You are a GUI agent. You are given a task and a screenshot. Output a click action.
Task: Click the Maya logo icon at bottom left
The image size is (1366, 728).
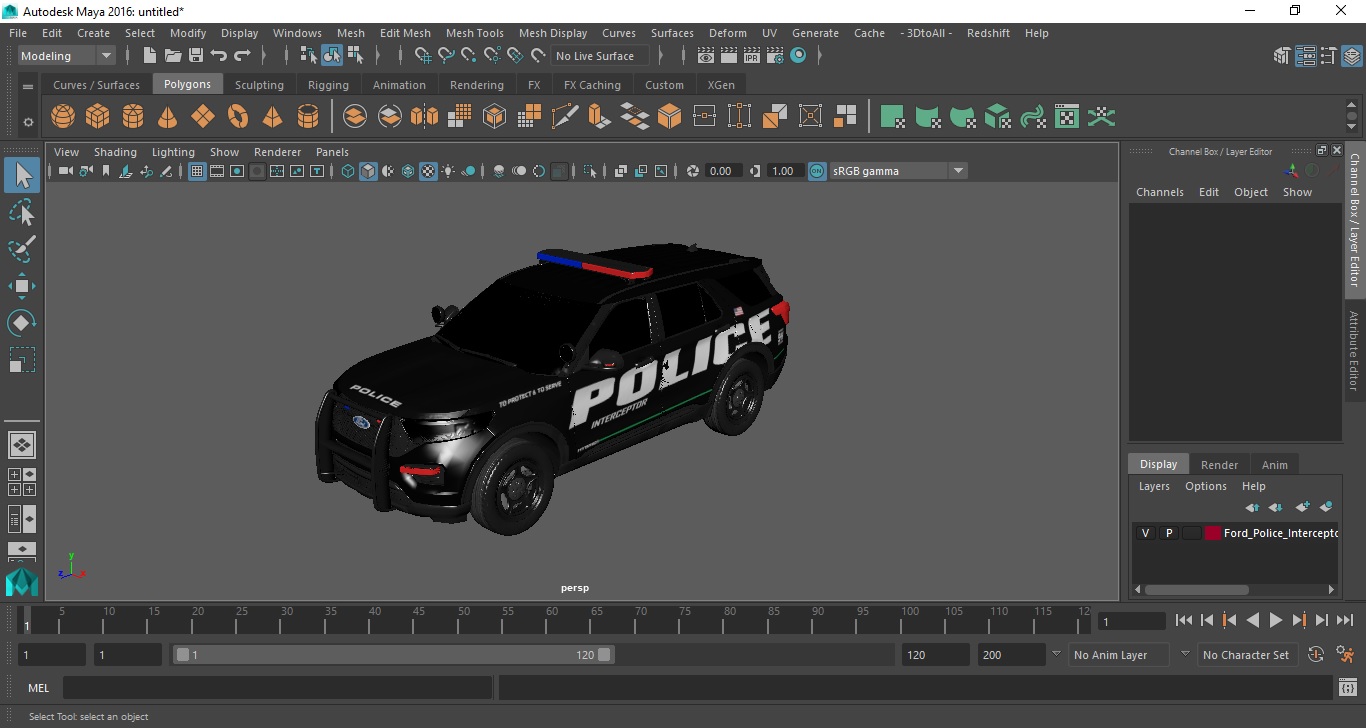pos(22,582)
